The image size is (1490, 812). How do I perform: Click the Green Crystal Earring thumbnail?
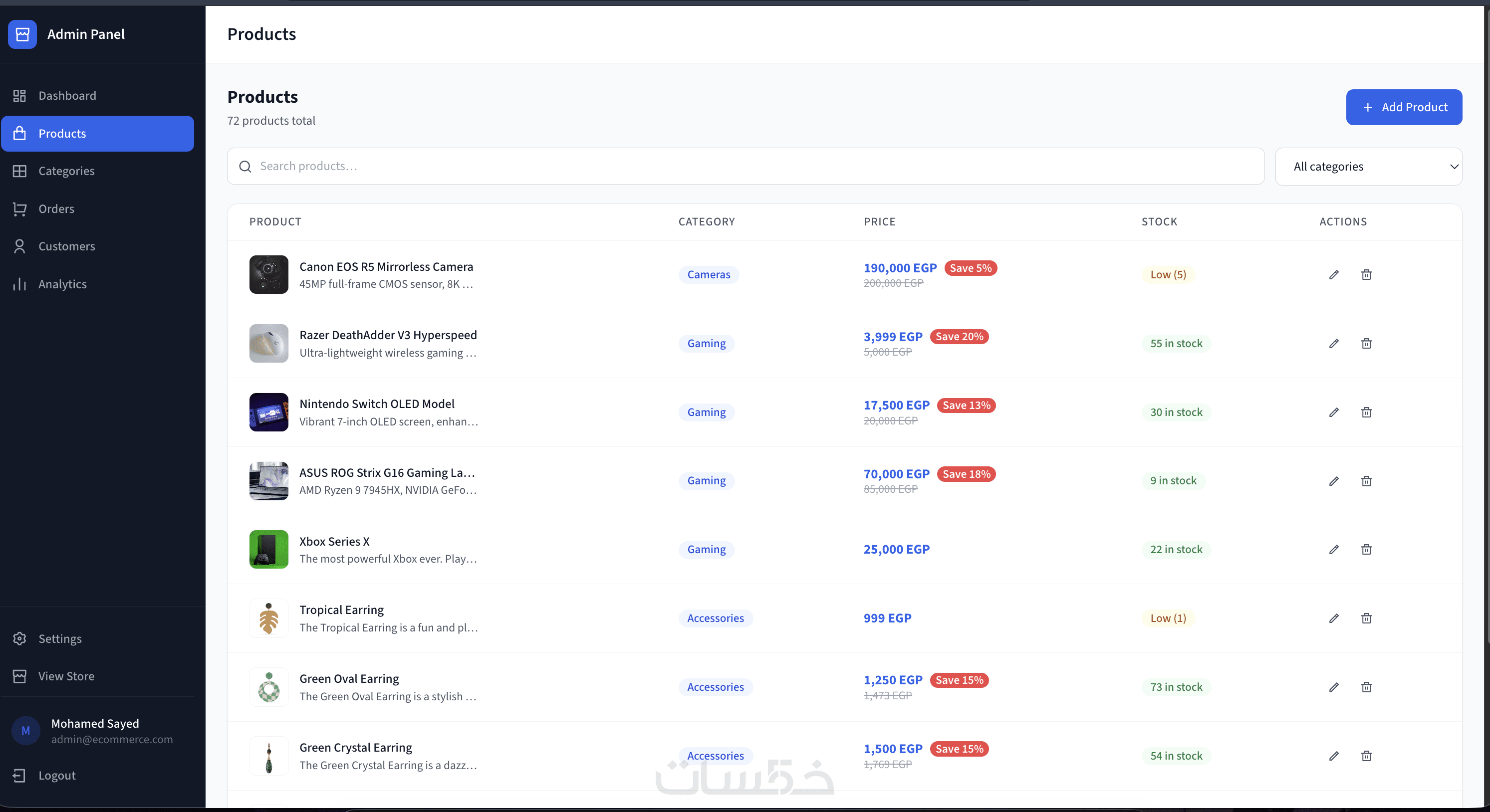269,756
